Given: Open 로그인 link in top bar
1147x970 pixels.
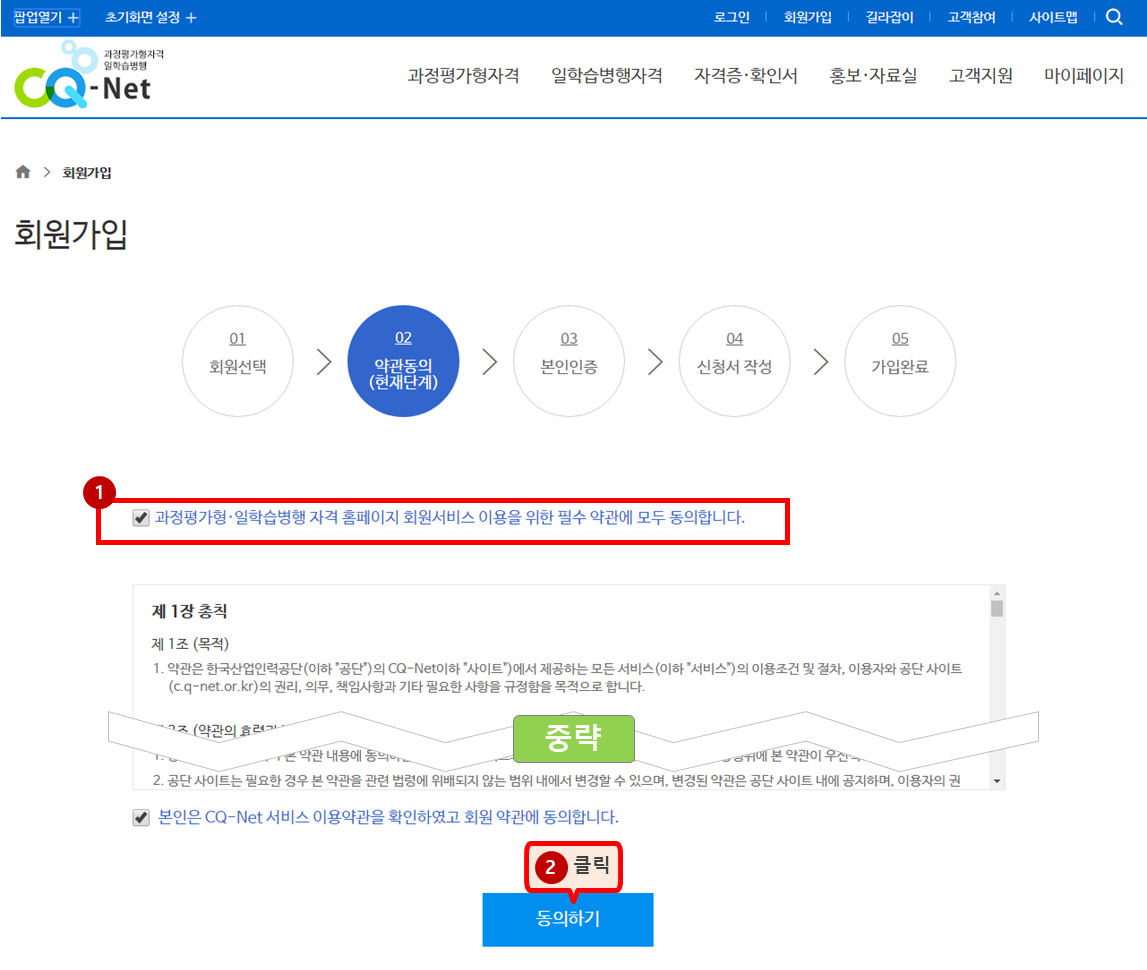Looking at the screenshot, I should click(732, 18).
